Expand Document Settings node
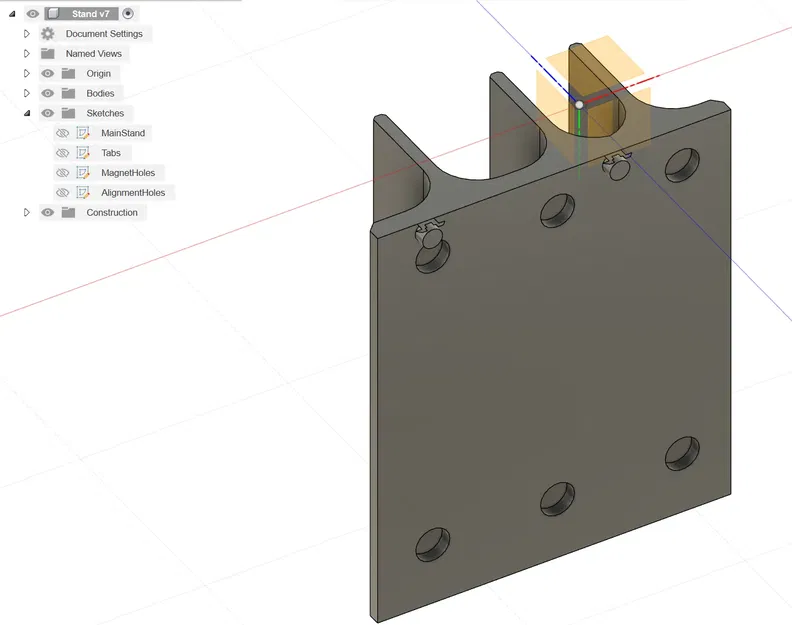792x625 pixels. 27,34
